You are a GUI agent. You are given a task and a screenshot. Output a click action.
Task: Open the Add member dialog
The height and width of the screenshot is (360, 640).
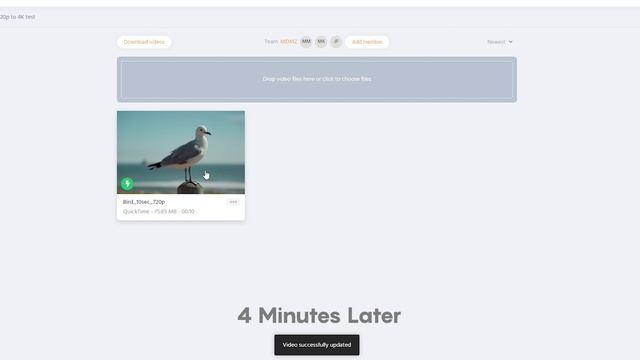pos(367,42)
